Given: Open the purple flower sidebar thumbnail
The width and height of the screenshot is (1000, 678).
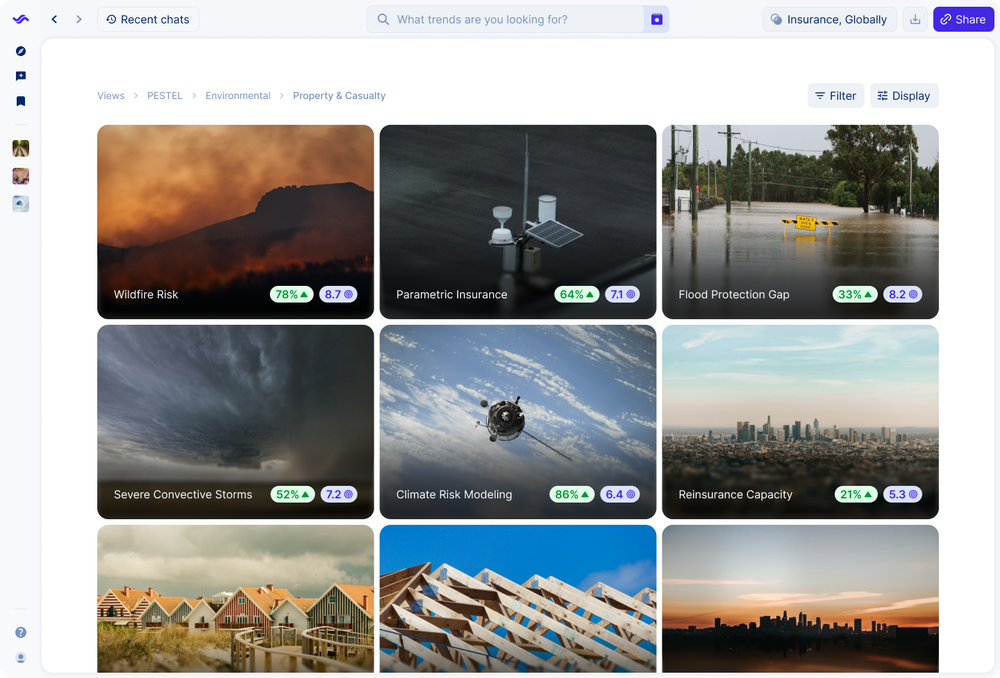Looking at the screenshot, I should pyautogui.click(x=20, y=176).
